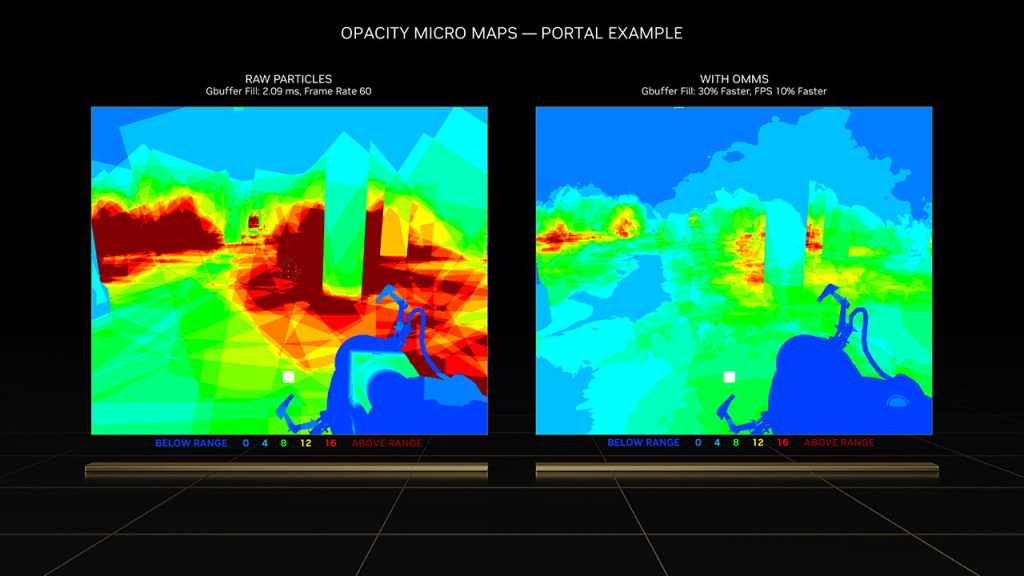
Task: Click "BELOW RANGE" in the right legend
Action: pyautogui.click(x=643, y=443)
